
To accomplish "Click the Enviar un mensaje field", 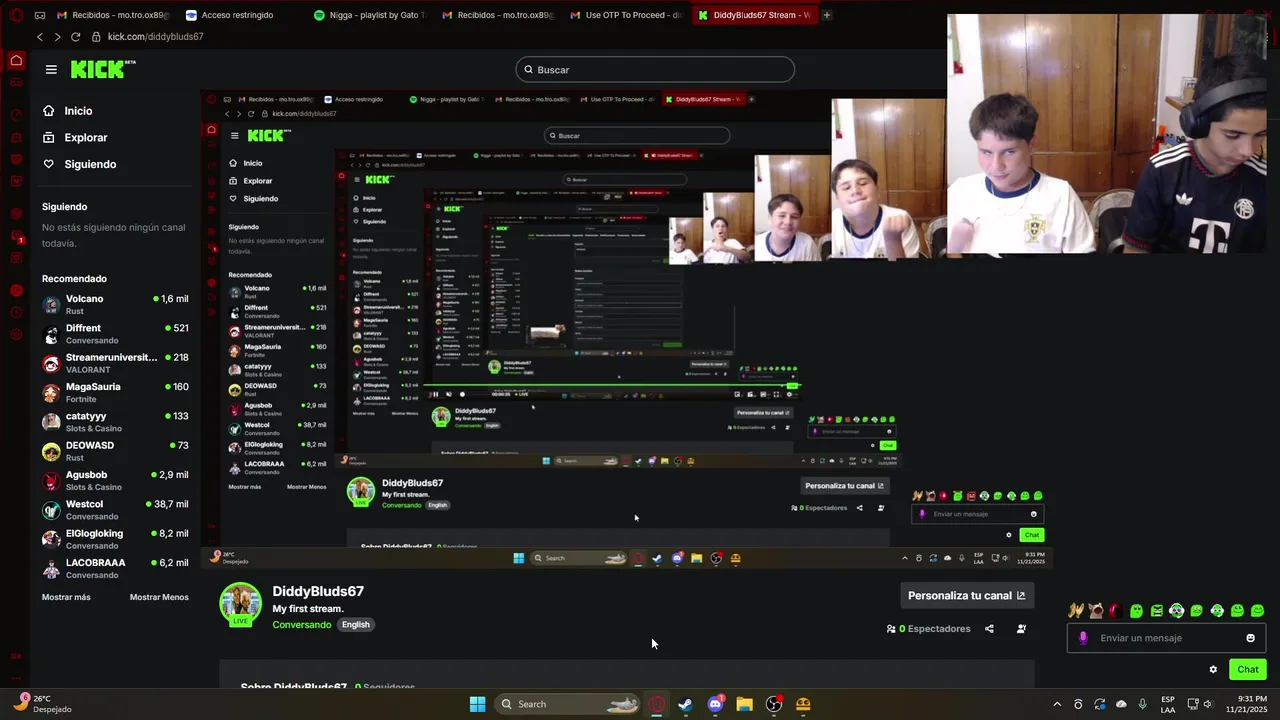I will coord(1166,638).
